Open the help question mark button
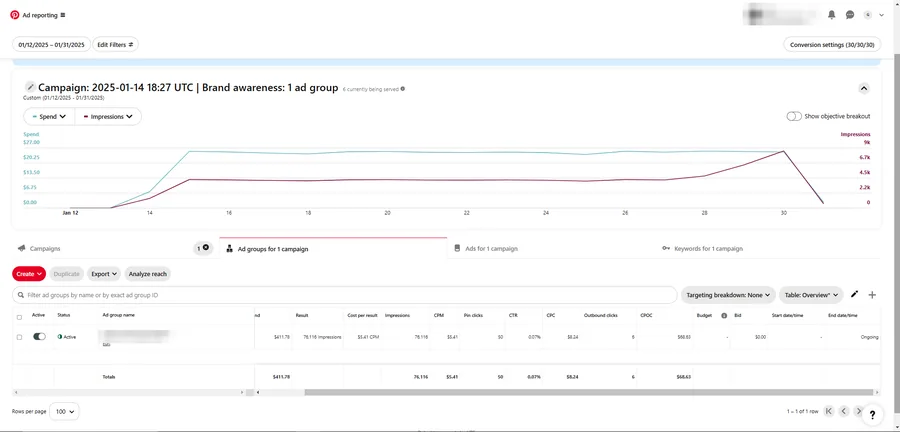Screen dimensions: 900x432 point(872,414)
